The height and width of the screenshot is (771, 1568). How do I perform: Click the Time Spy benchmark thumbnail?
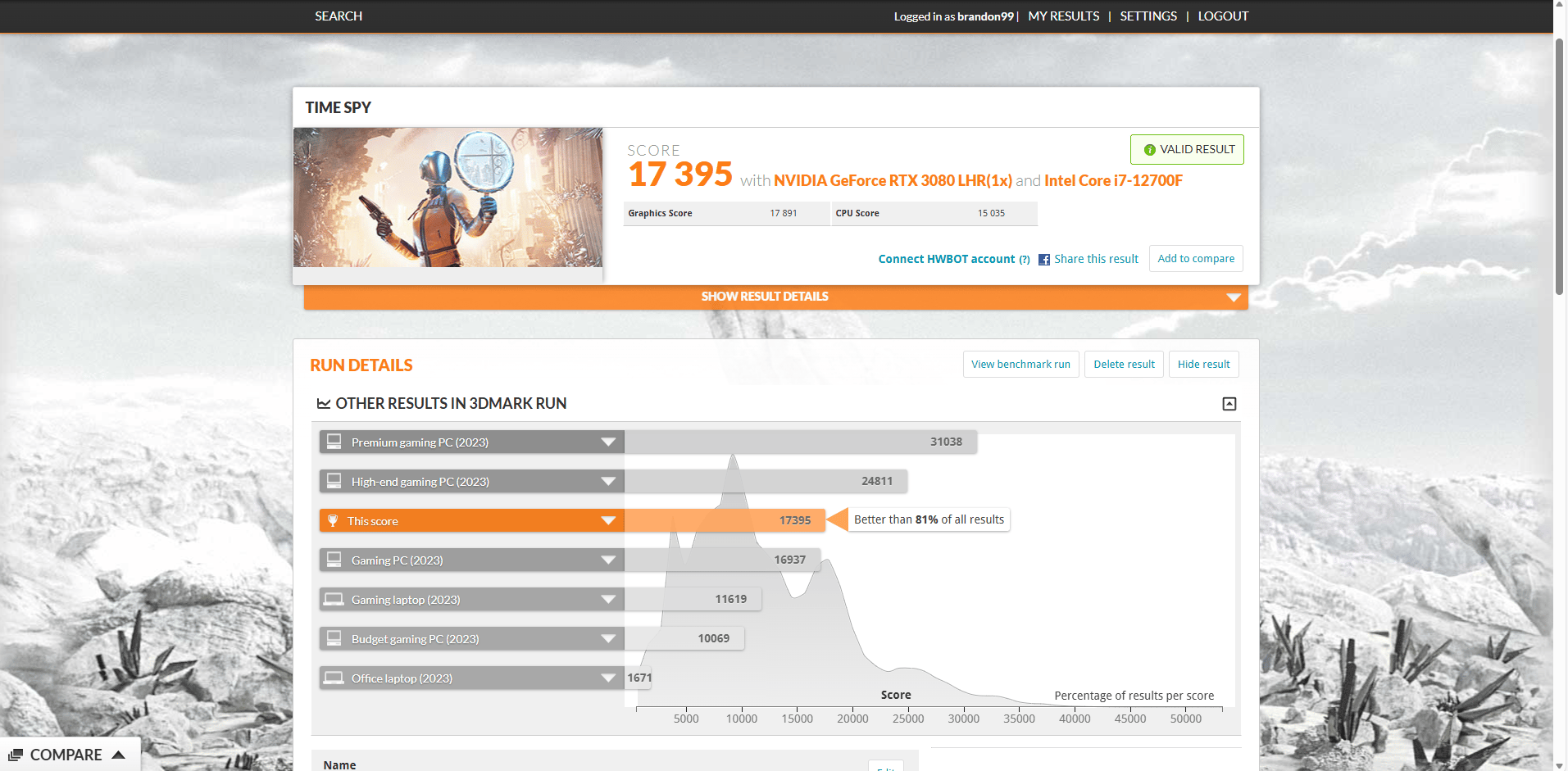click(448, 197)
